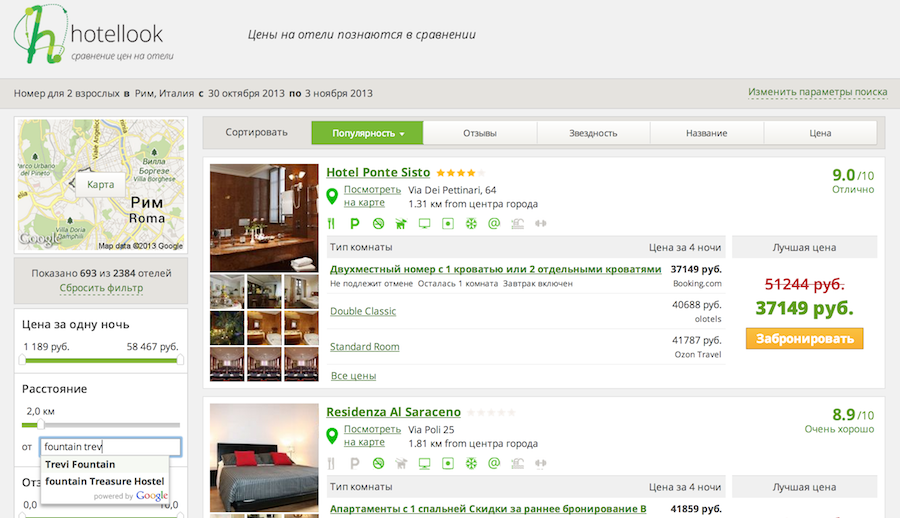Select fountain Treasure Hostel autocomplete suggestion
The image size is (900, 518).
pyautogui.click(x=105, y=481)
